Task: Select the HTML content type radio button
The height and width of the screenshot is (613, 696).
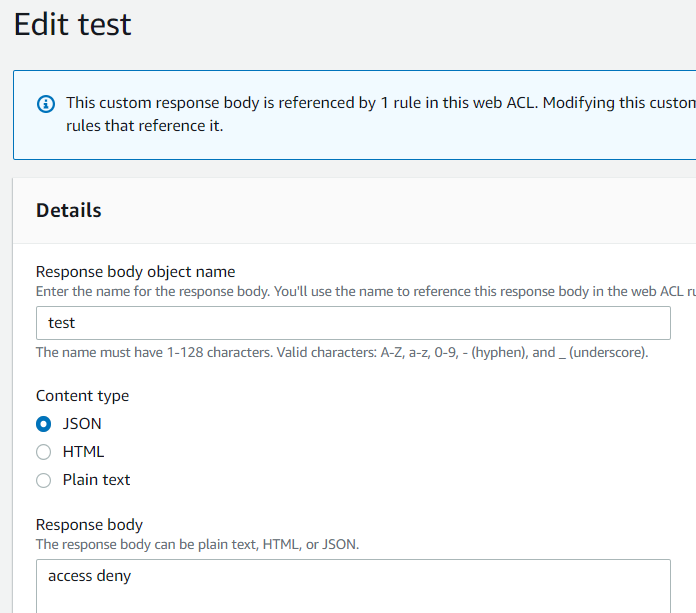Action: [x=44, y=452]
